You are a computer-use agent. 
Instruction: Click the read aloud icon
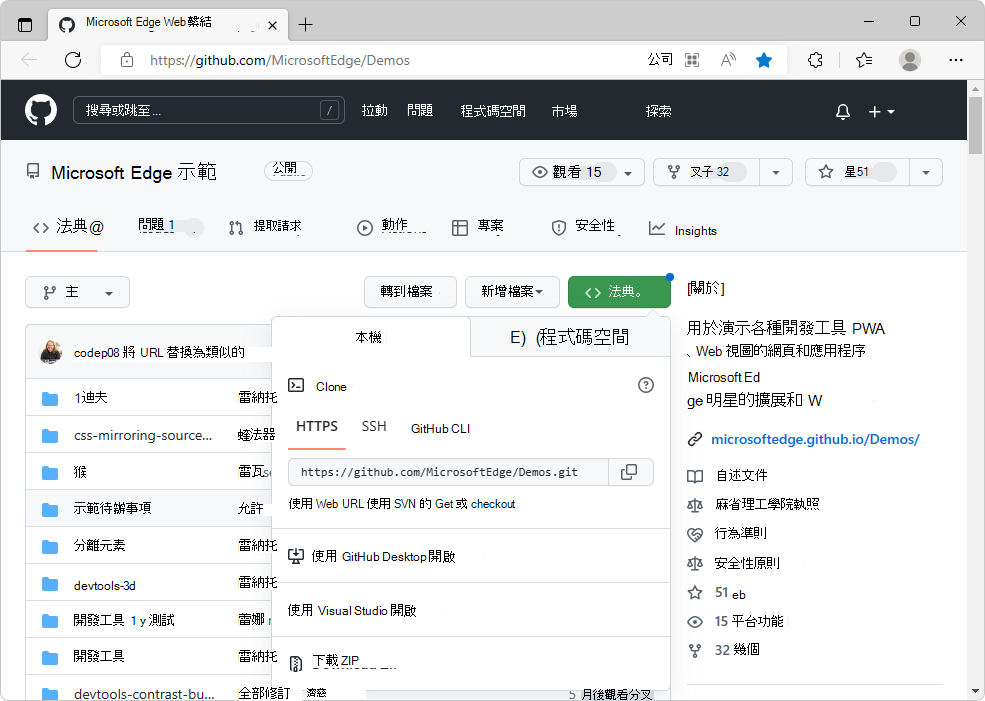click(x=728, y=60)
